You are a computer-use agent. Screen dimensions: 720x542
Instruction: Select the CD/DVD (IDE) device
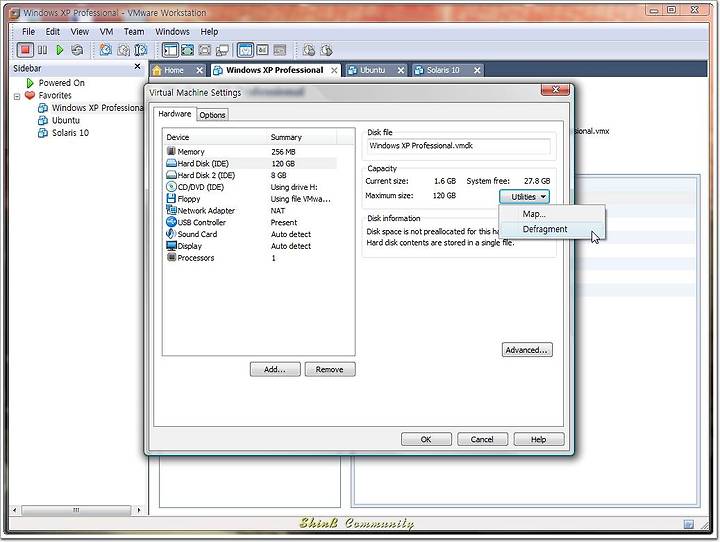tap(251, 187)
